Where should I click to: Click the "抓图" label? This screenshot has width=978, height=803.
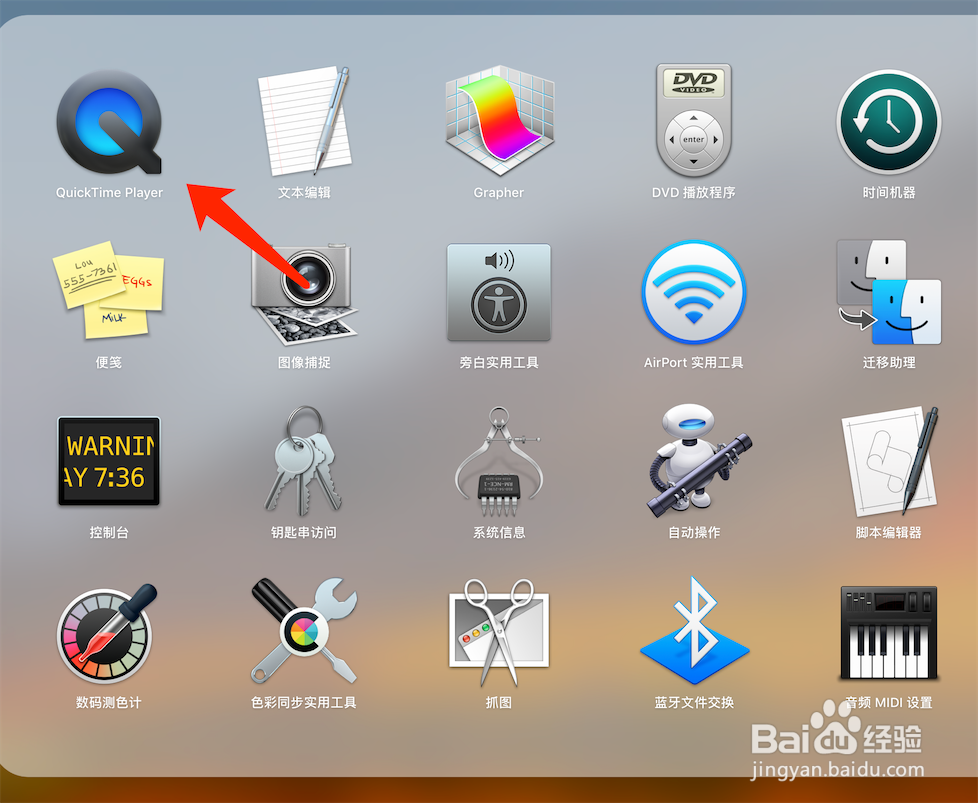tap(499, 703)
